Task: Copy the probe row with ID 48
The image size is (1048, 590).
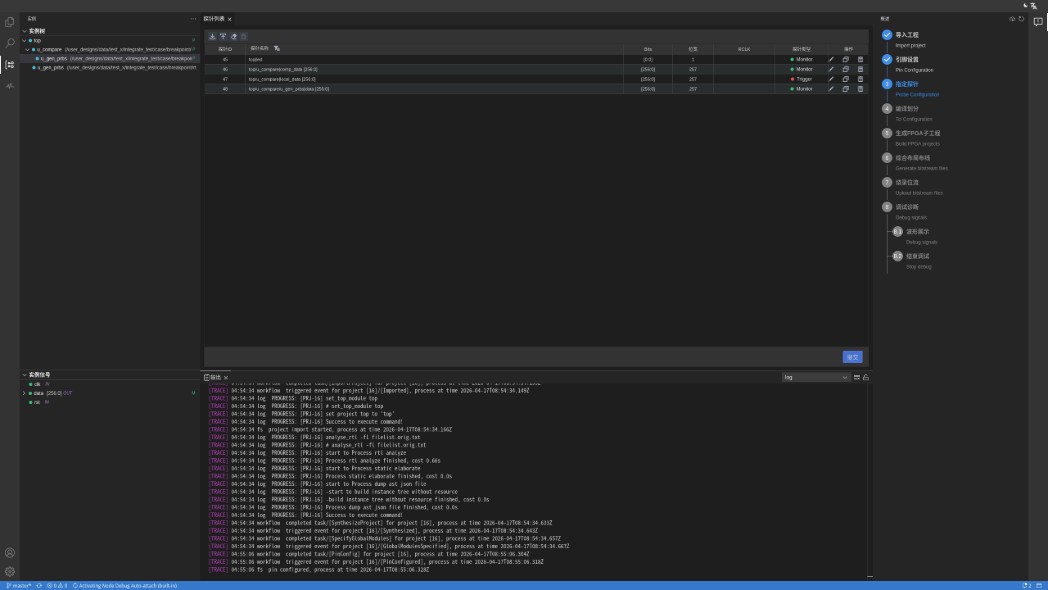Action: (x=845, y=89)
